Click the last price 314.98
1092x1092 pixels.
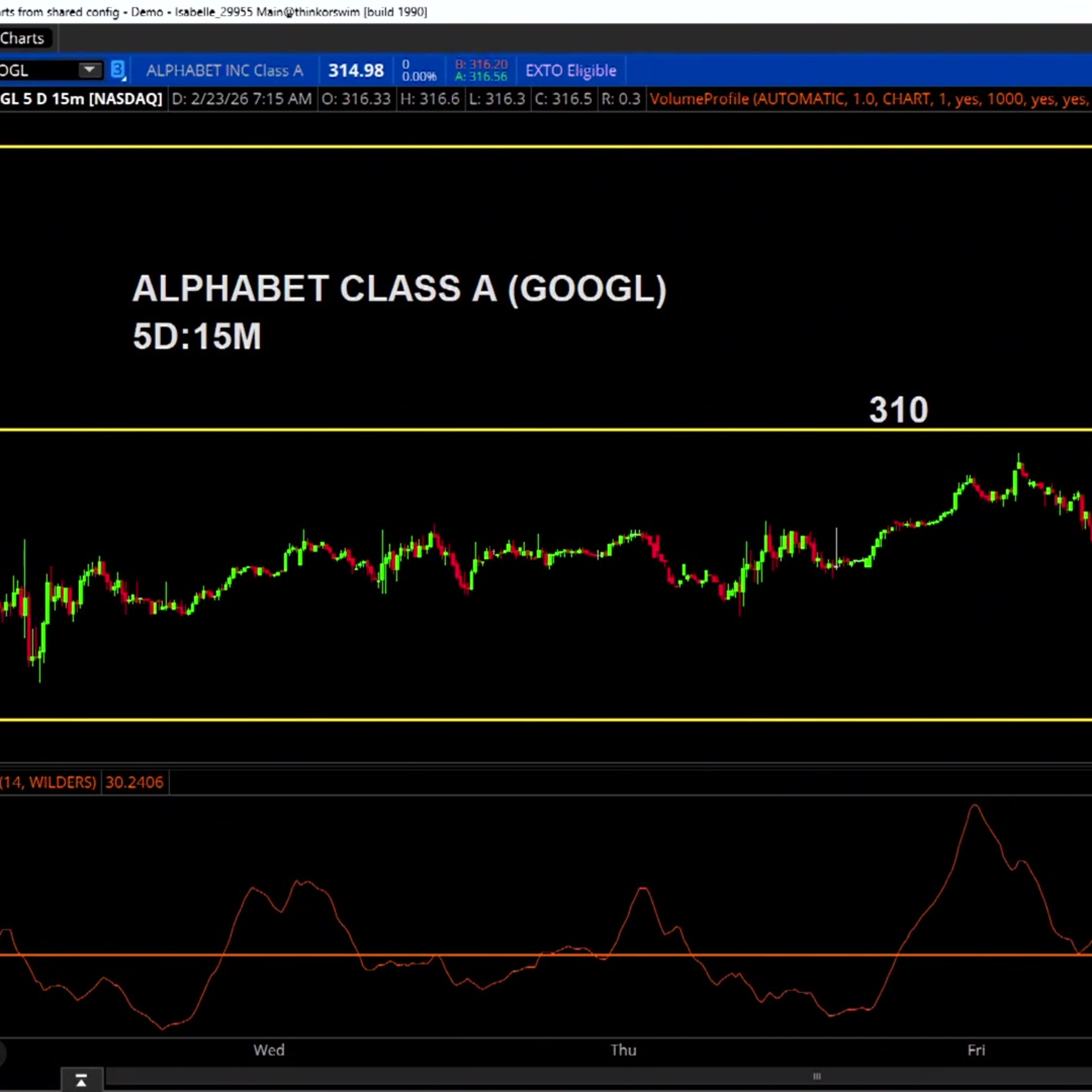click(x=356, y=71)
